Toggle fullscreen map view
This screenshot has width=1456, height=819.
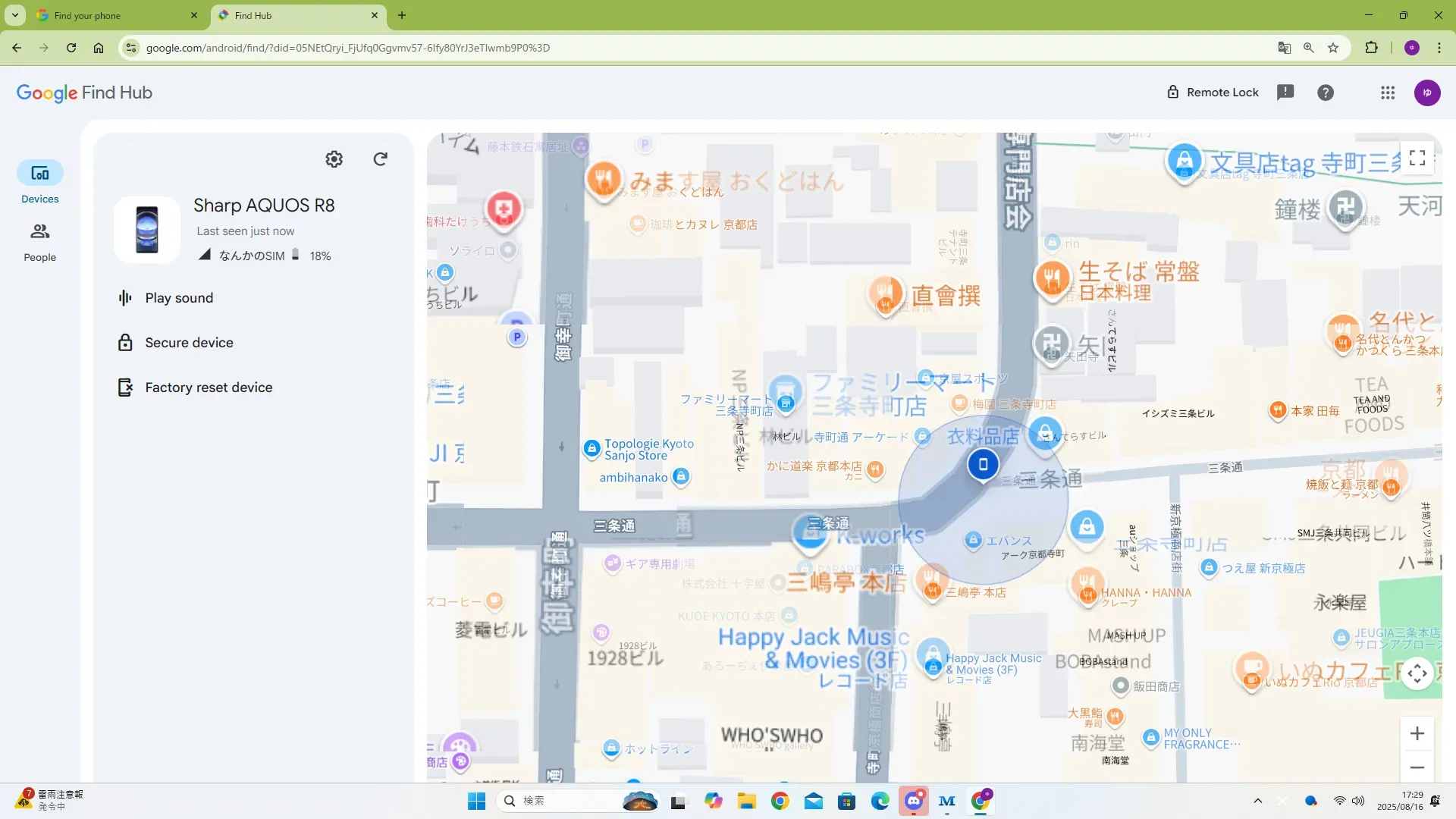(1417, 158)
